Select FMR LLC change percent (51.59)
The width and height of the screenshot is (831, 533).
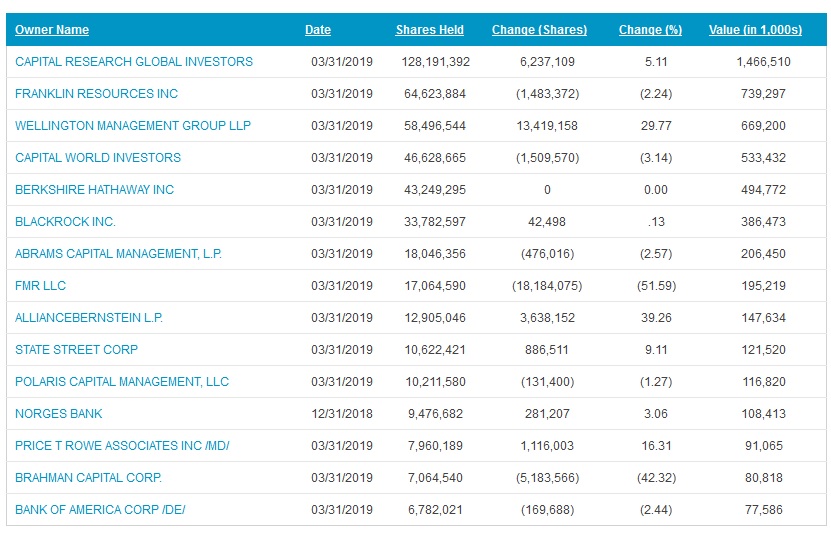pyautogui.click(x=656, y=286)
